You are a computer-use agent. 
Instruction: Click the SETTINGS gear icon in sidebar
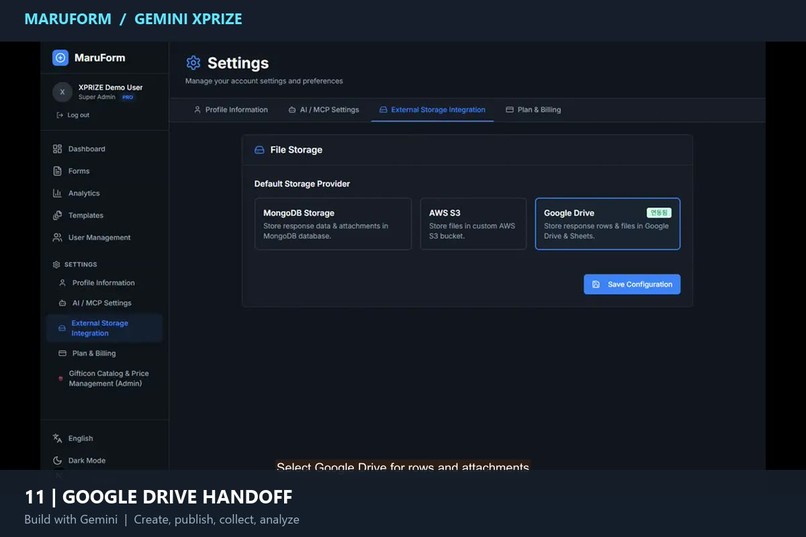point(57,265)
